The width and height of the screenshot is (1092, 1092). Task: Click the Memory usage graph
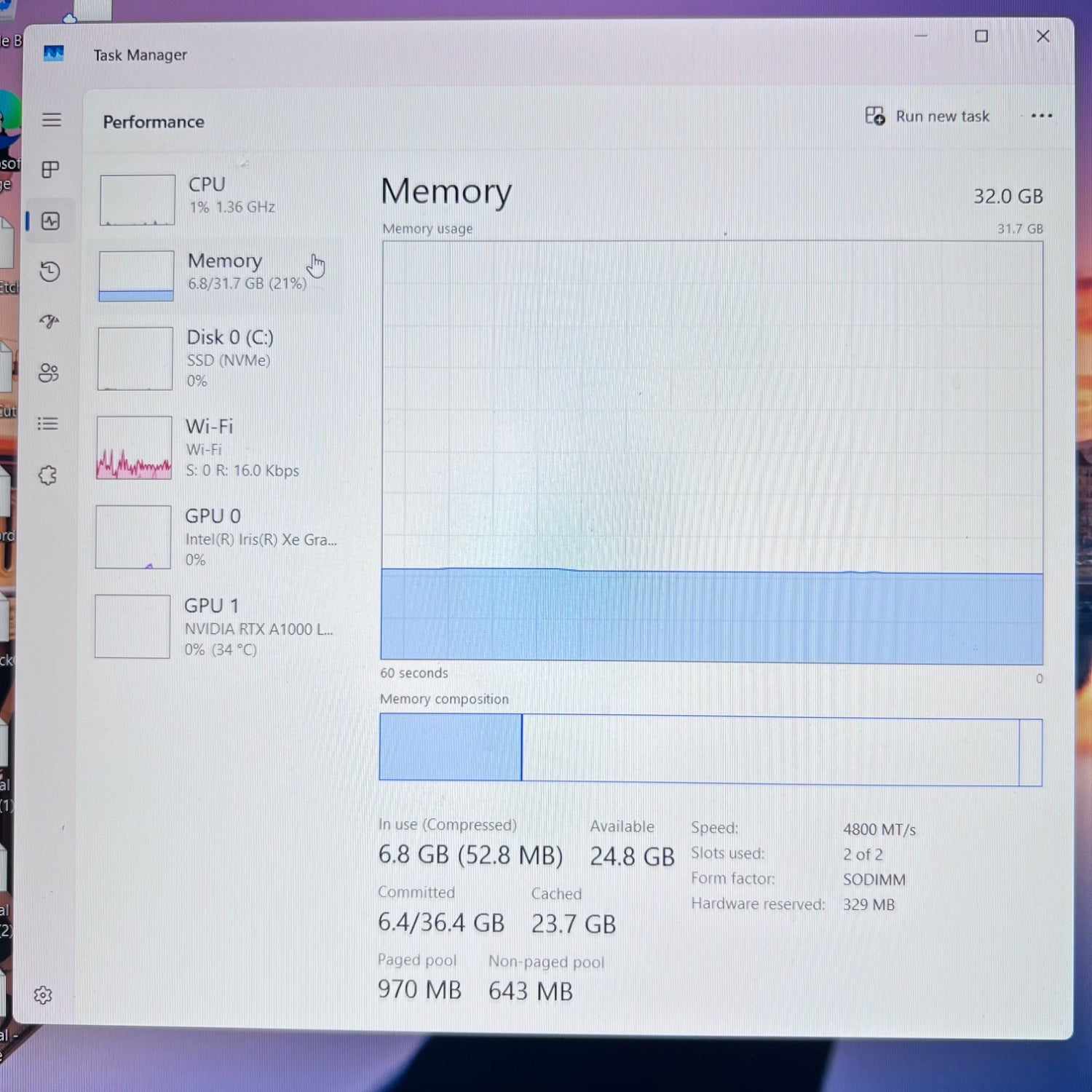point(711,451)
